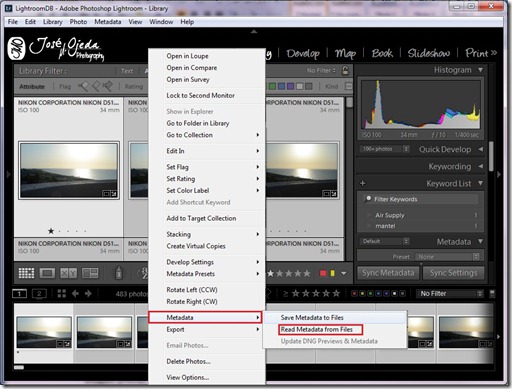Click the CMO identity plate logo
Screen dimensions: 512x389
click(16, 48)
